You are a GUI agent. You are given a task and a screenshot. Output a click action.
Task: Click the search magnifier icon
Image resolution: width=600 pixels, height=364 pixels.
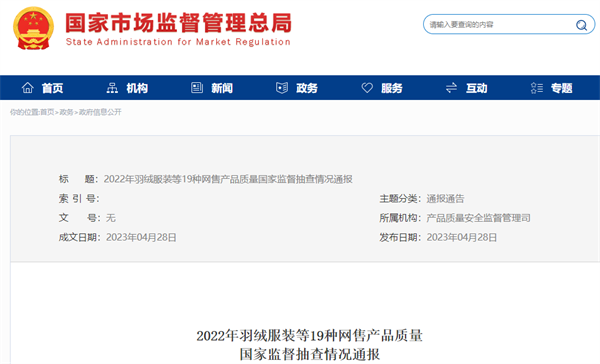pyautogui.click(x=581, y=25)
